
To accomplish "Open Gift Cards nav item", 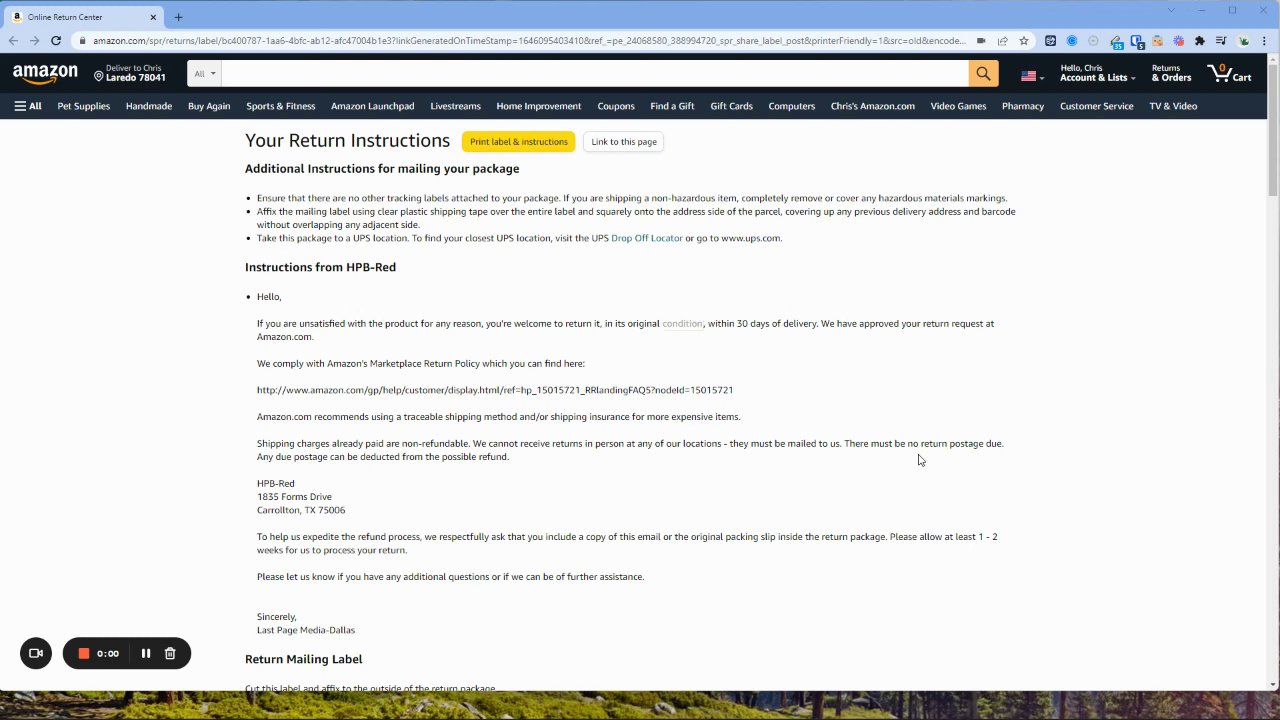I will point(732,106).
